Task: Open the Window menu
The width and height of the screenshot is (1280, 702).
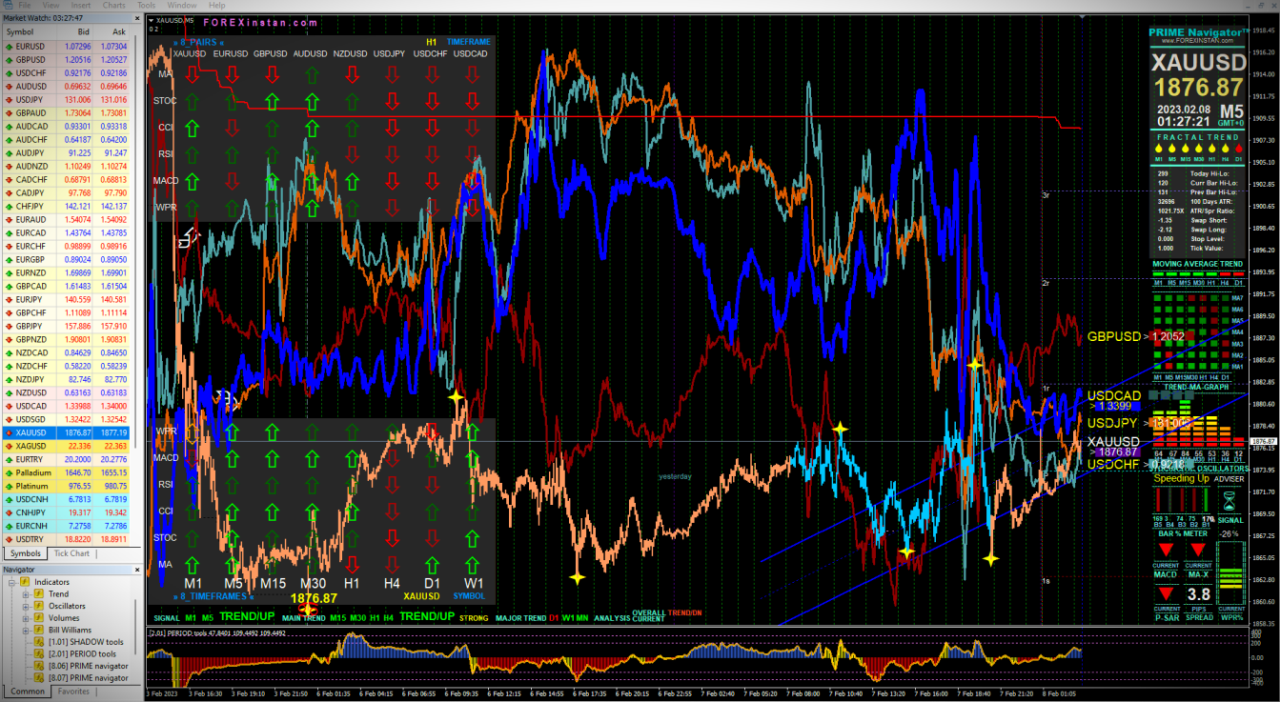Action: pos(182,5)
